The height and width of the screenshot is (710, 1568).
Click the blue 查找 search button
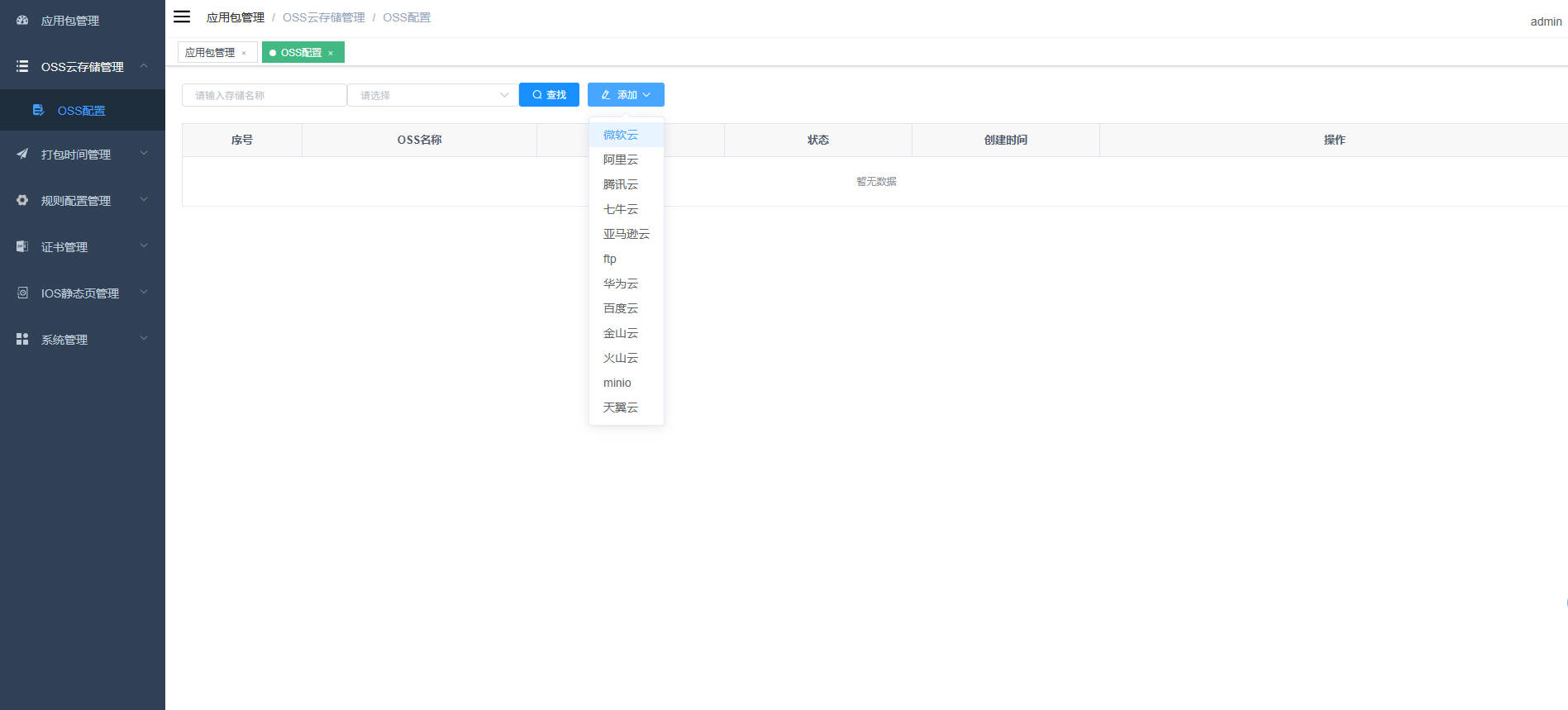[549, 95]
